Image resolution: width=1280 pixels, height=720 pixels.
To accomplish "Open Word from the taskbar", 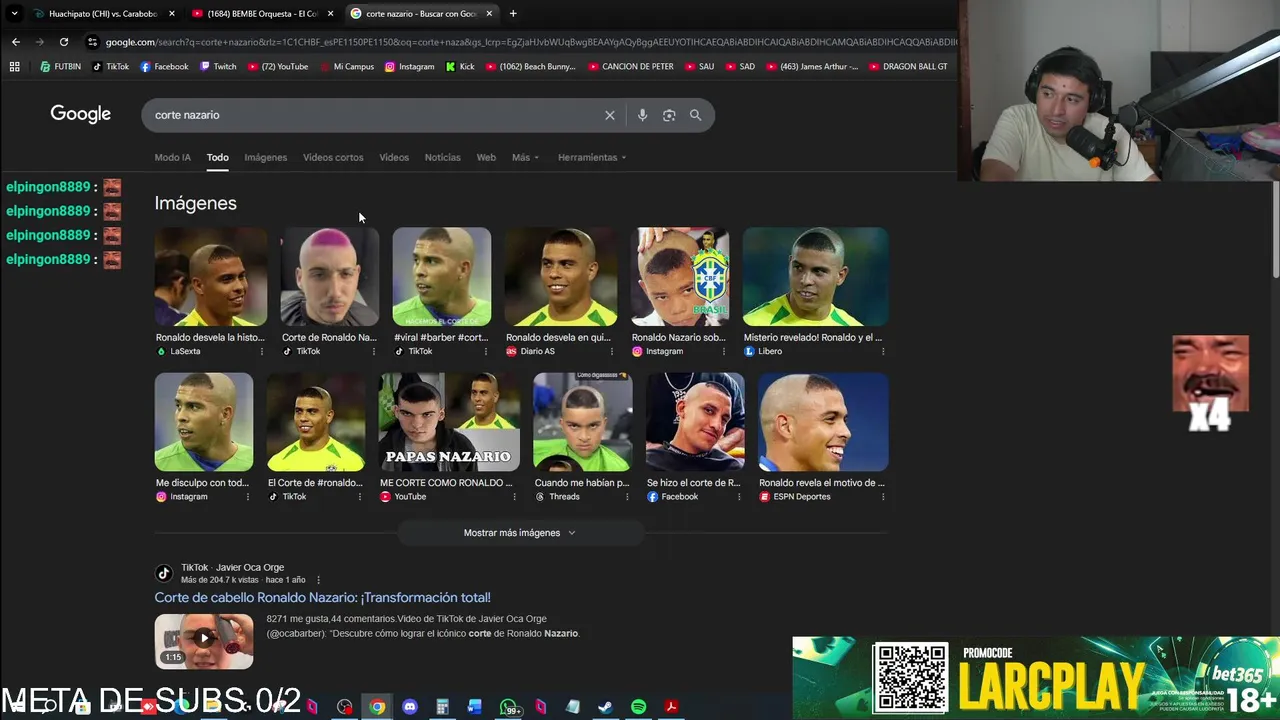I will click(475, 707).
